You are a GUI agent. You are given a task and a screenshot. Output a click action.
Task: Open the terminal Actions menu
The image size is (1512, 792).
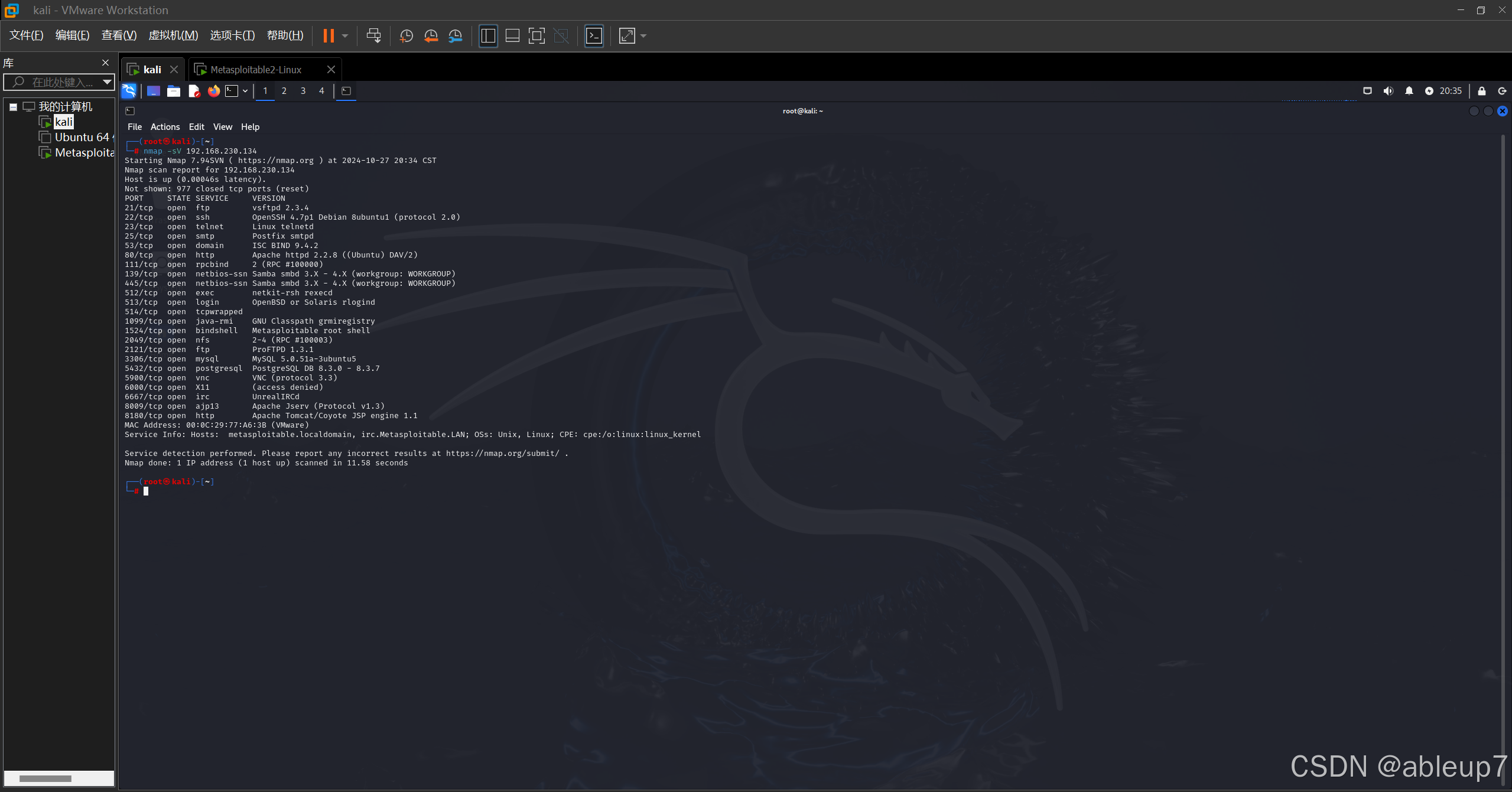165,127
